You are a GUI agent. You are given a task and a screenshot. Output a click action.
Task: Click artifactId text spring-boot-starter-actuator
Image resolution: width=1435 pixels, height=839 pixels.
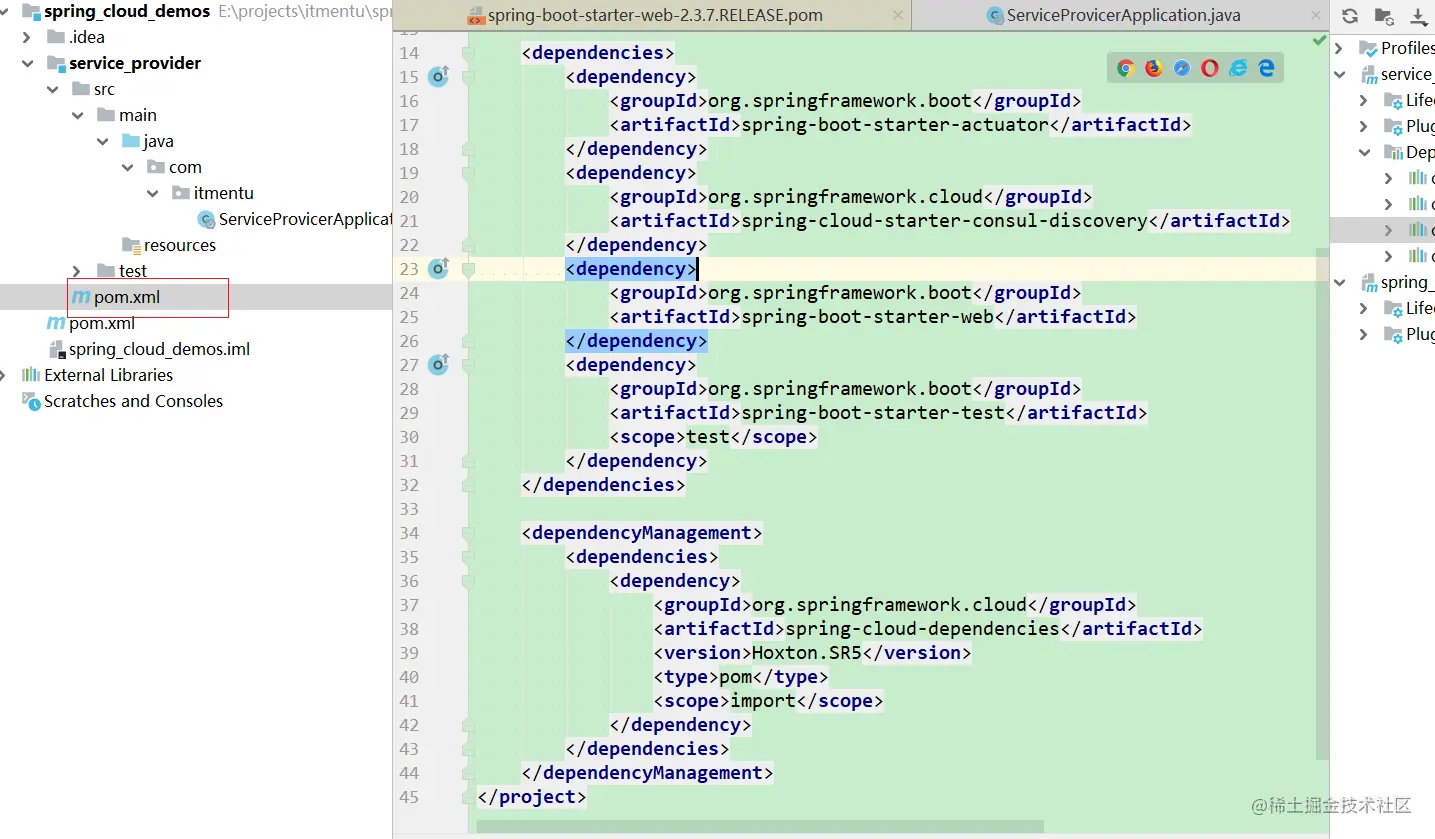[893, 125]
